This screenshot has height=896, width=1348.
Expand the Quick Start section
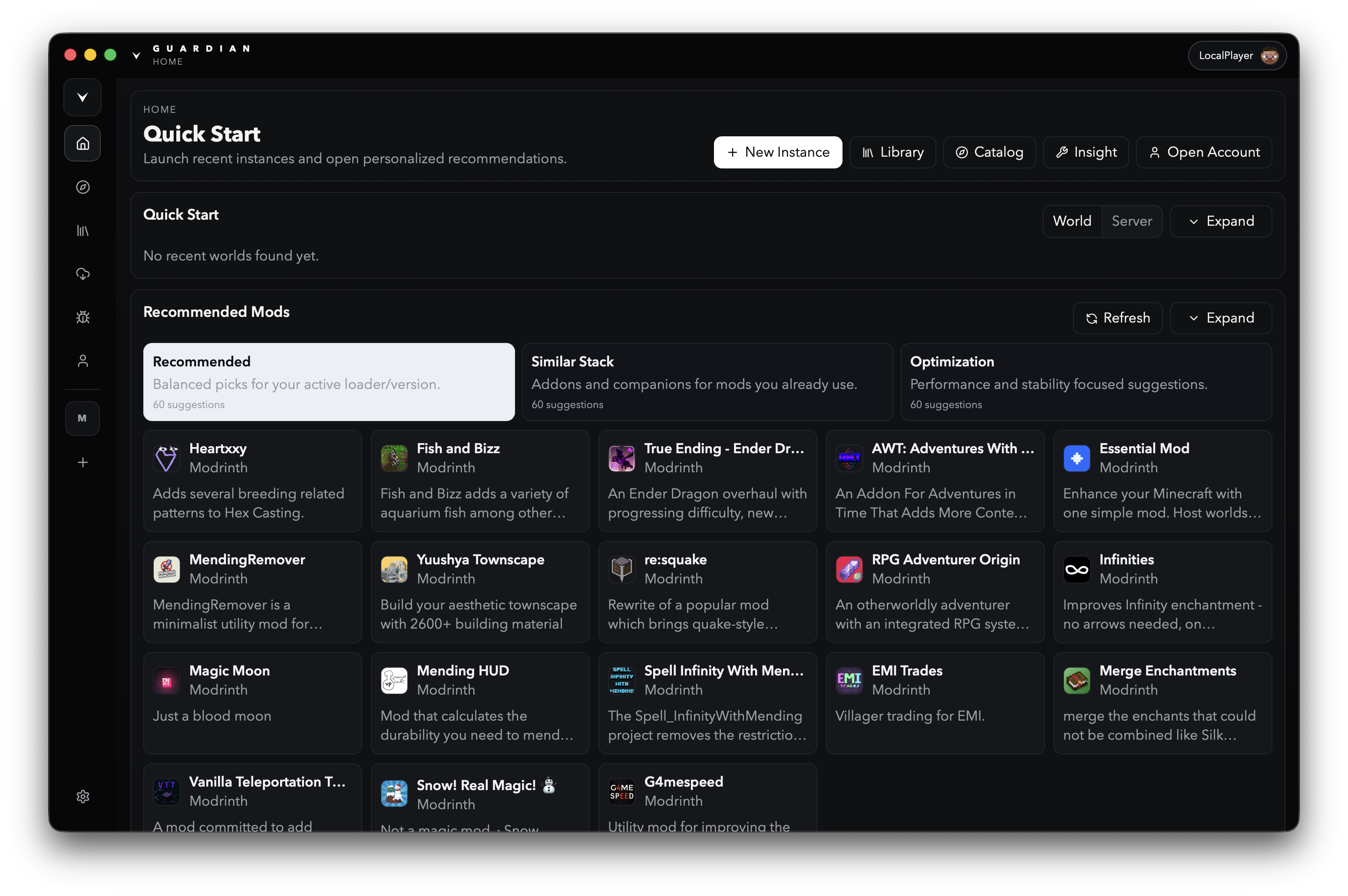coord(1220,221)
